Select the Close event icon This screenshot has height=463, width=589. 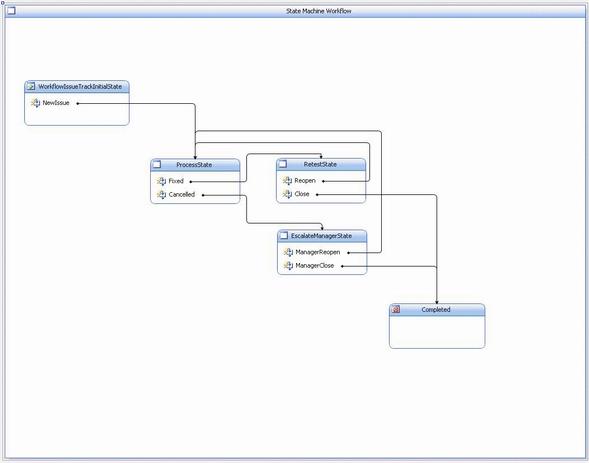click(287, 194)
